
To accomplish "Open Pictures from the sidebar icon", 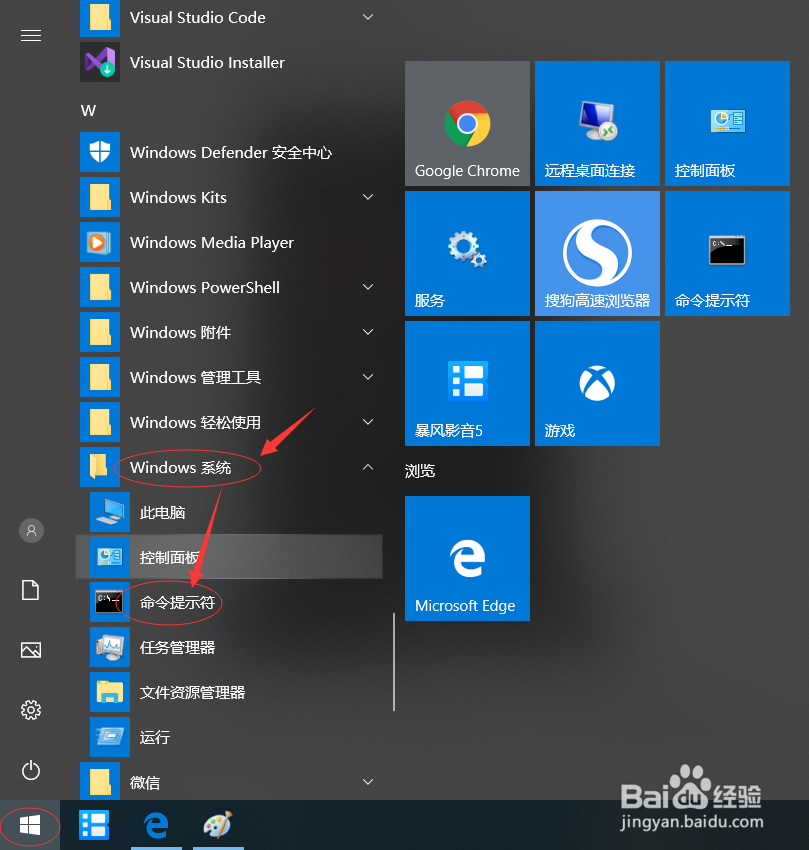I will (x=31, y=649).
